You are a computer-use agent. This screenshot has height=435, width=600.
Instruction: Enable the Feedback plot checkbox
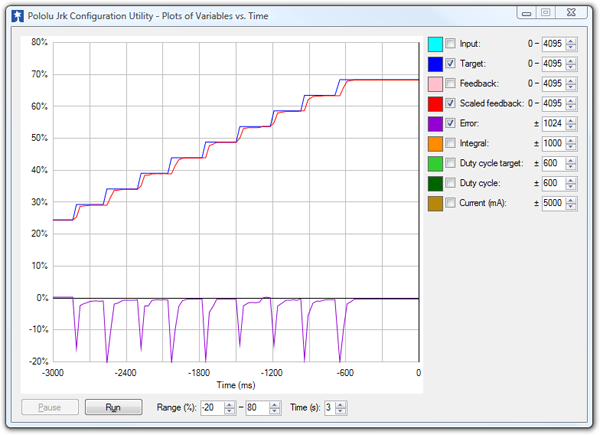[x=450, y=84]
